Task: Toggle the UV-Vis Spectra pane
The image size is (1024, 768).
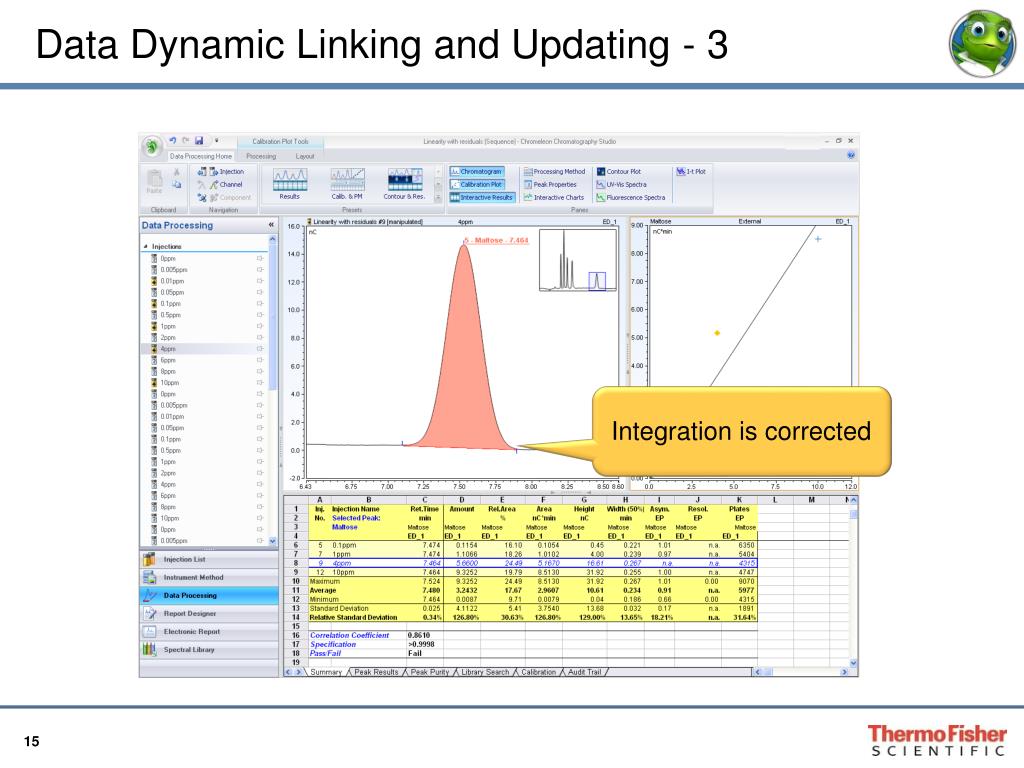Action: 621,185
